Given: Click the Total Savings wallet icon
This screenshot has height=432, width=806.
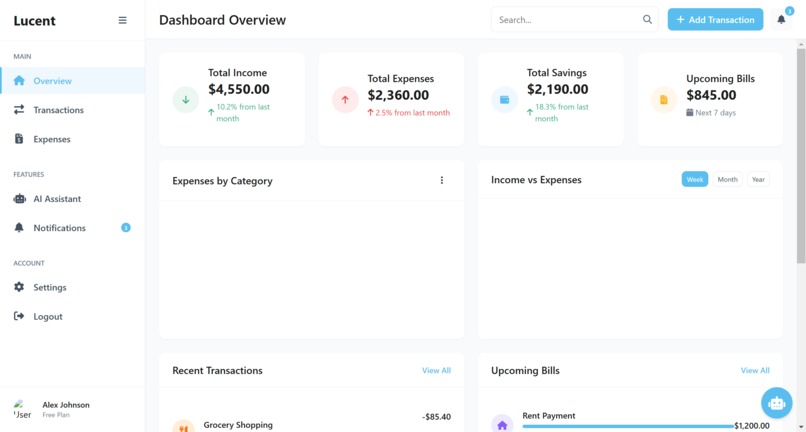Looking at the screenshot, I should tap(504, 100).
